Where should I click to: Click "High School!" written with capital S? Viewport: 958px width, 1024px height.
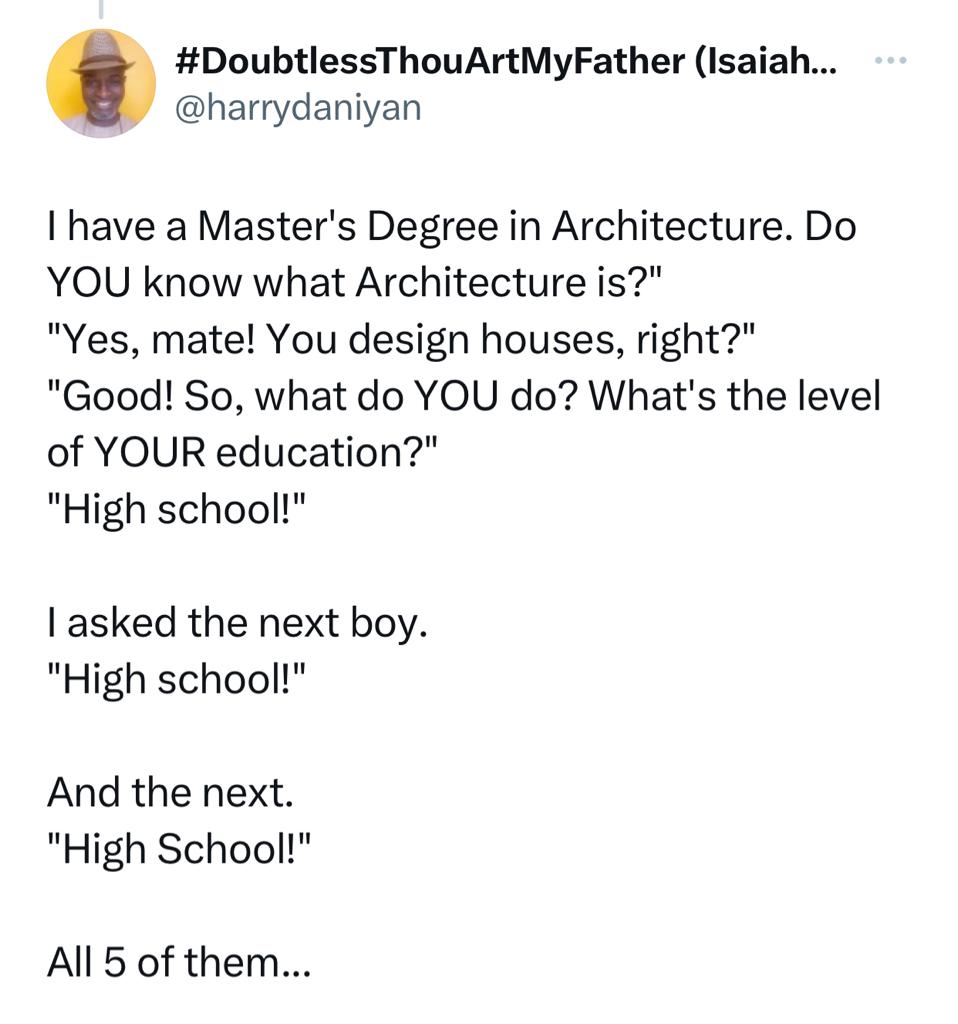(179, 848)
